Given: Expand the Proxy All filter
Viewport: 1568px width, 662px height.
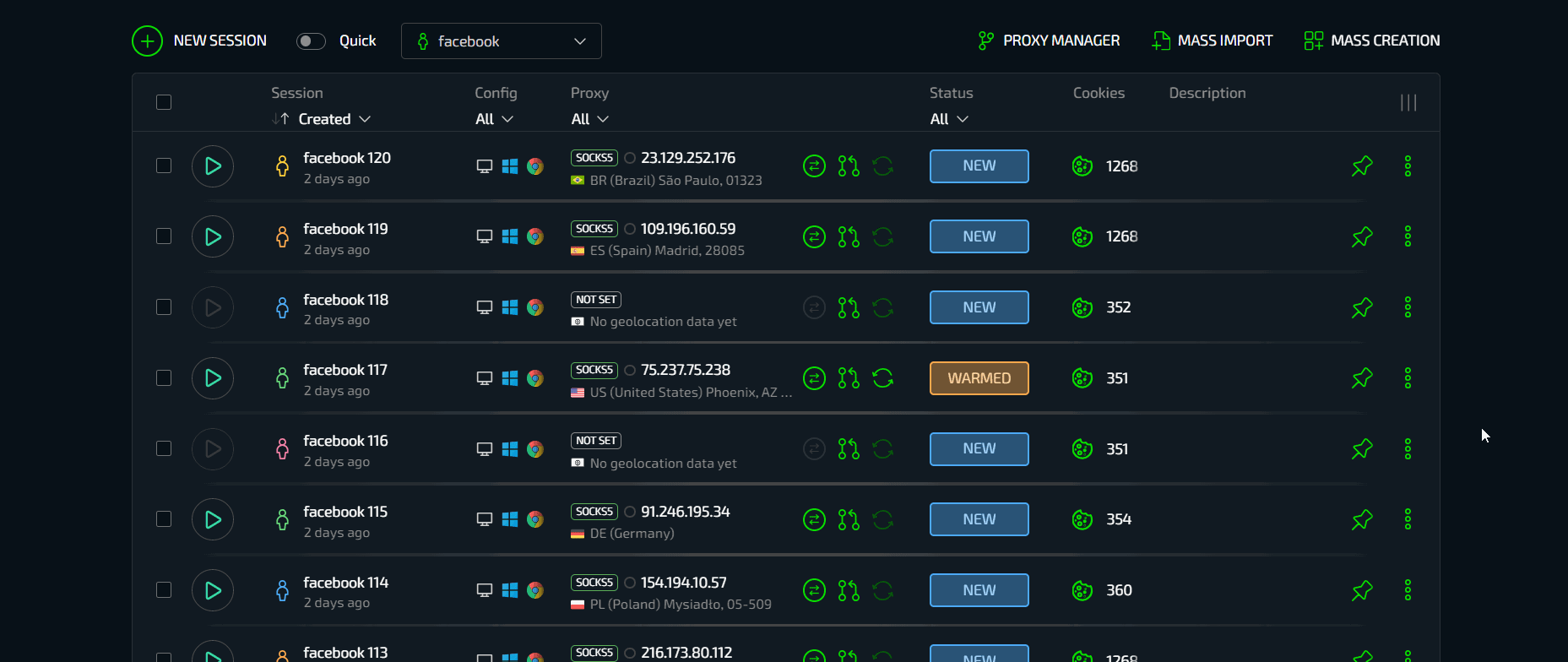Looking at the screenshot, I should (x=589, y=119).
